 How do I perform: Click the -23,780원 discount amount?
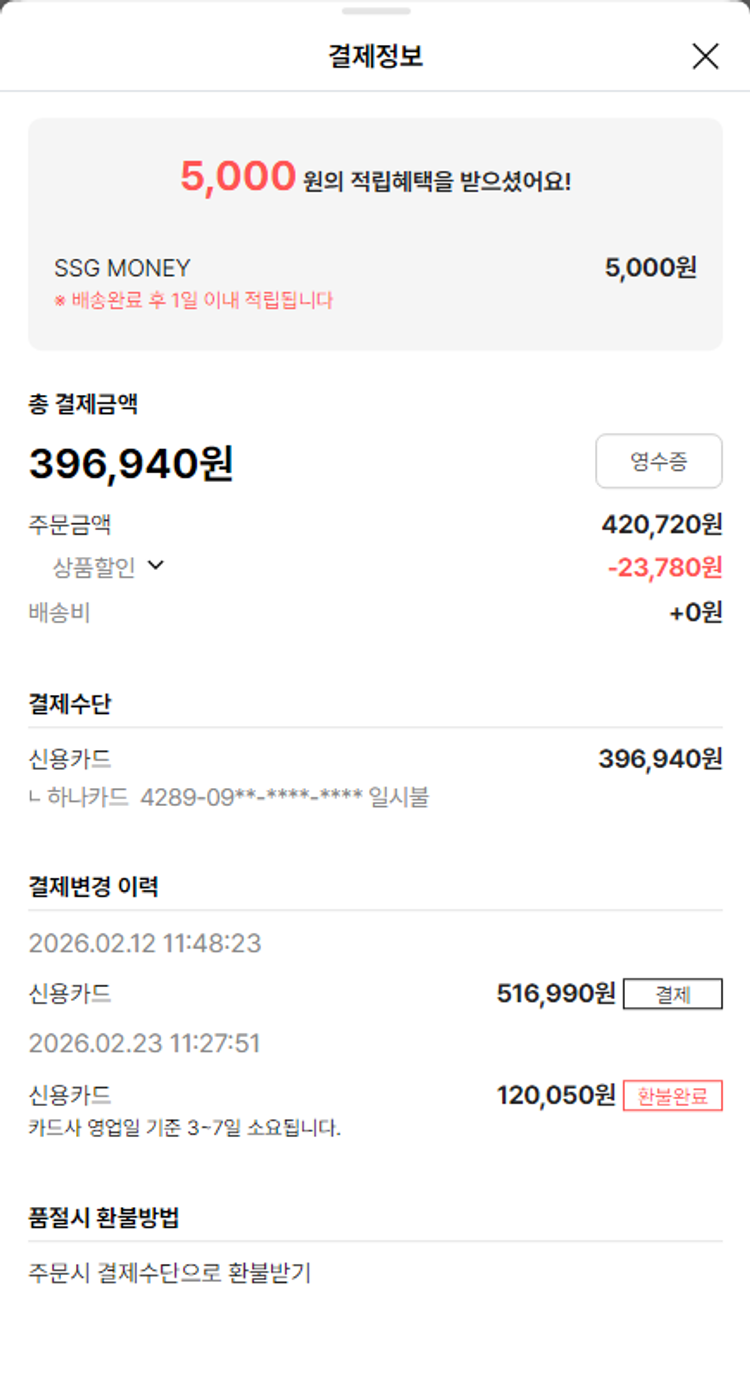[x=664, y=568]
